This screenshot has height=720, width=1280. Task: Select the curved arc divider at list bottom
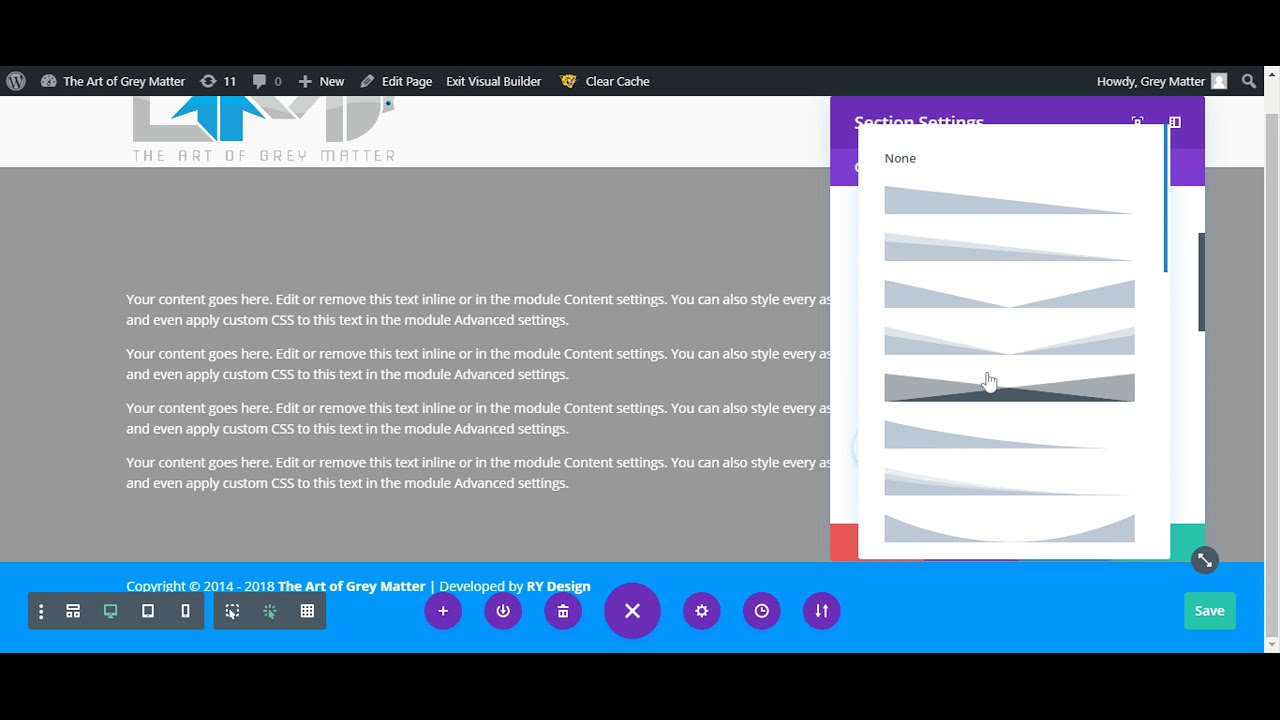(x=1010, y=528)
